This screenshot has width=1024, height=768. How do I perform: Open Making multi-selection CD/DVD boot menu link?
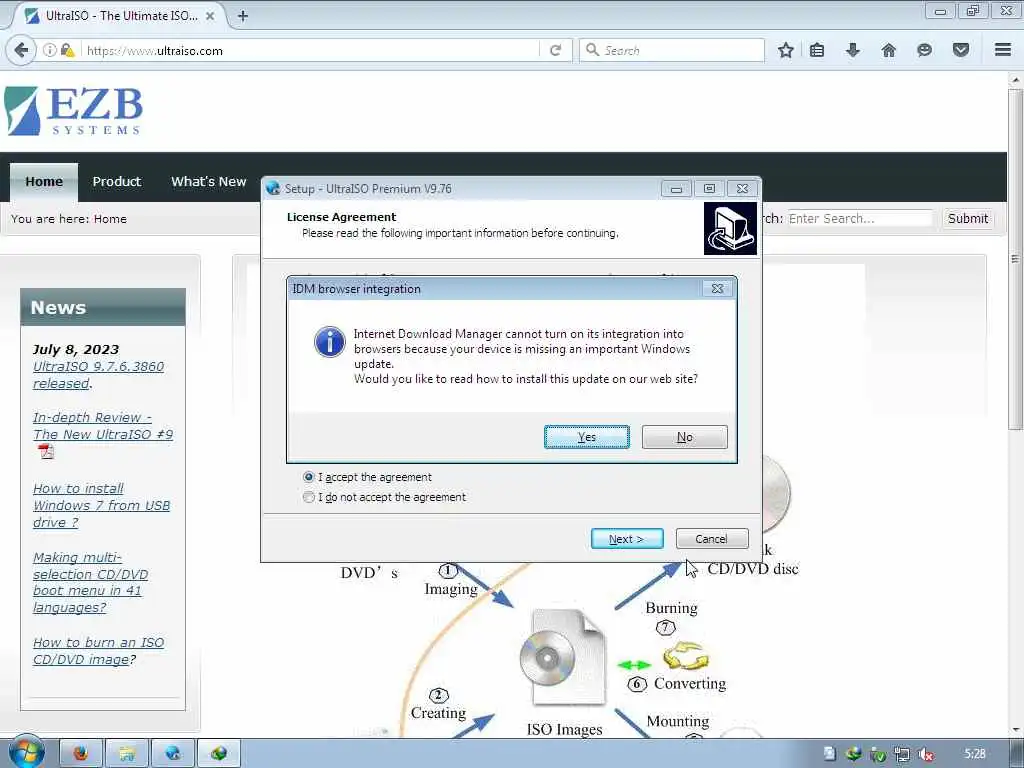pyautogui.click(x=90, y=583)
